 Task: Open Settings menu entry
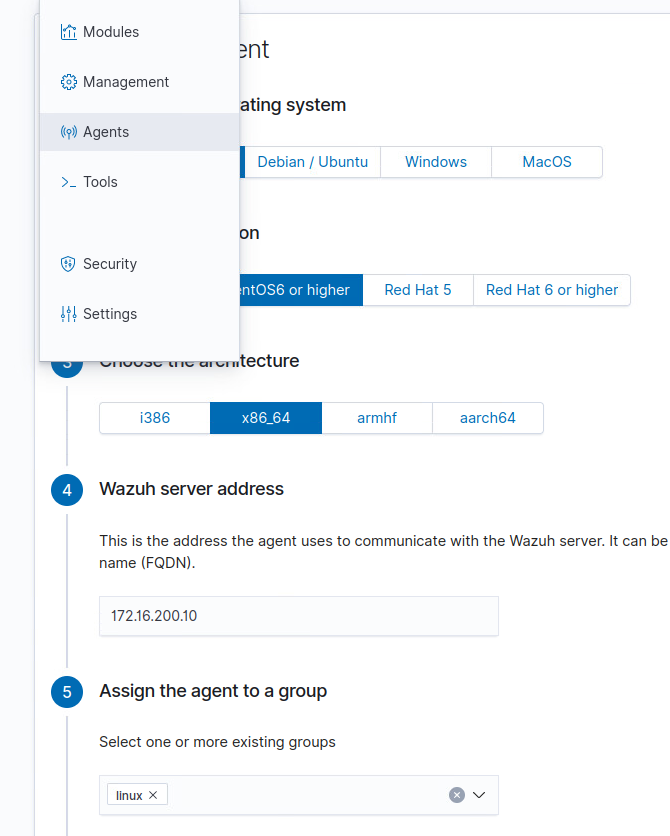110,314
